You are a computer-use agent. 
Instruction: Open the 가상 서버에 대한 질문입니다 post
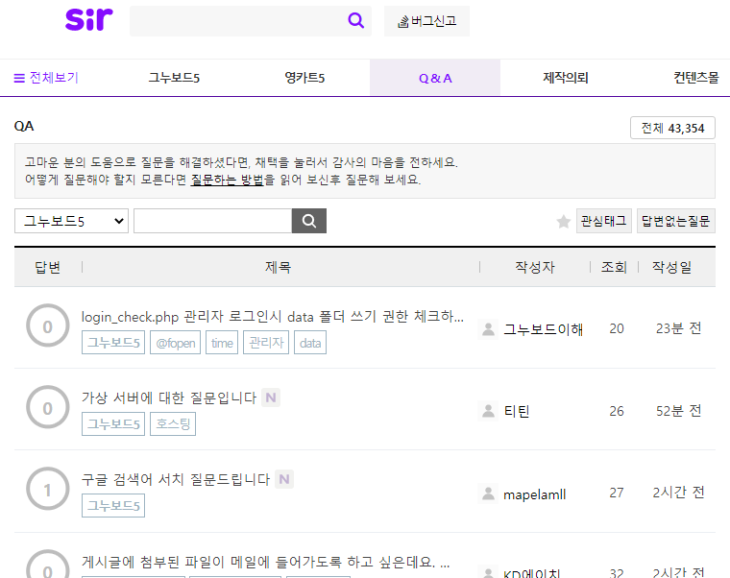click(169, 397)
